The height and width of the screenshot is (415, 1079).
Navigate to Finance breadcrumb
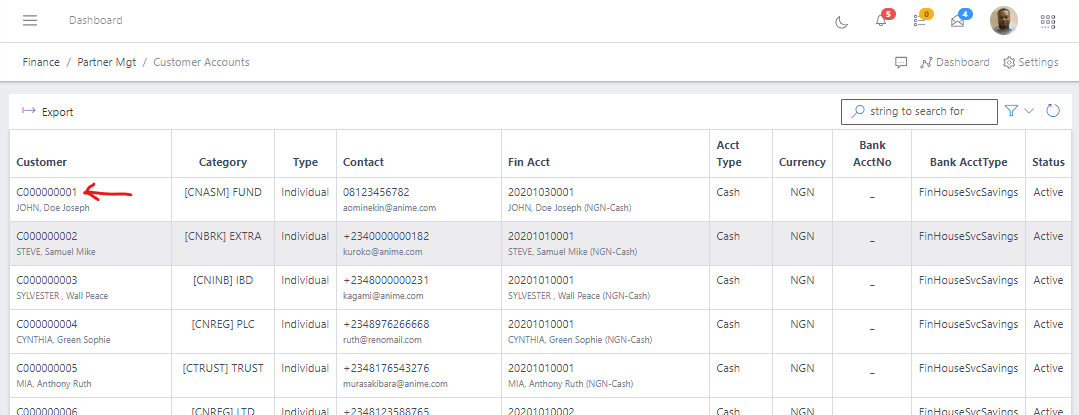[41, 62]
